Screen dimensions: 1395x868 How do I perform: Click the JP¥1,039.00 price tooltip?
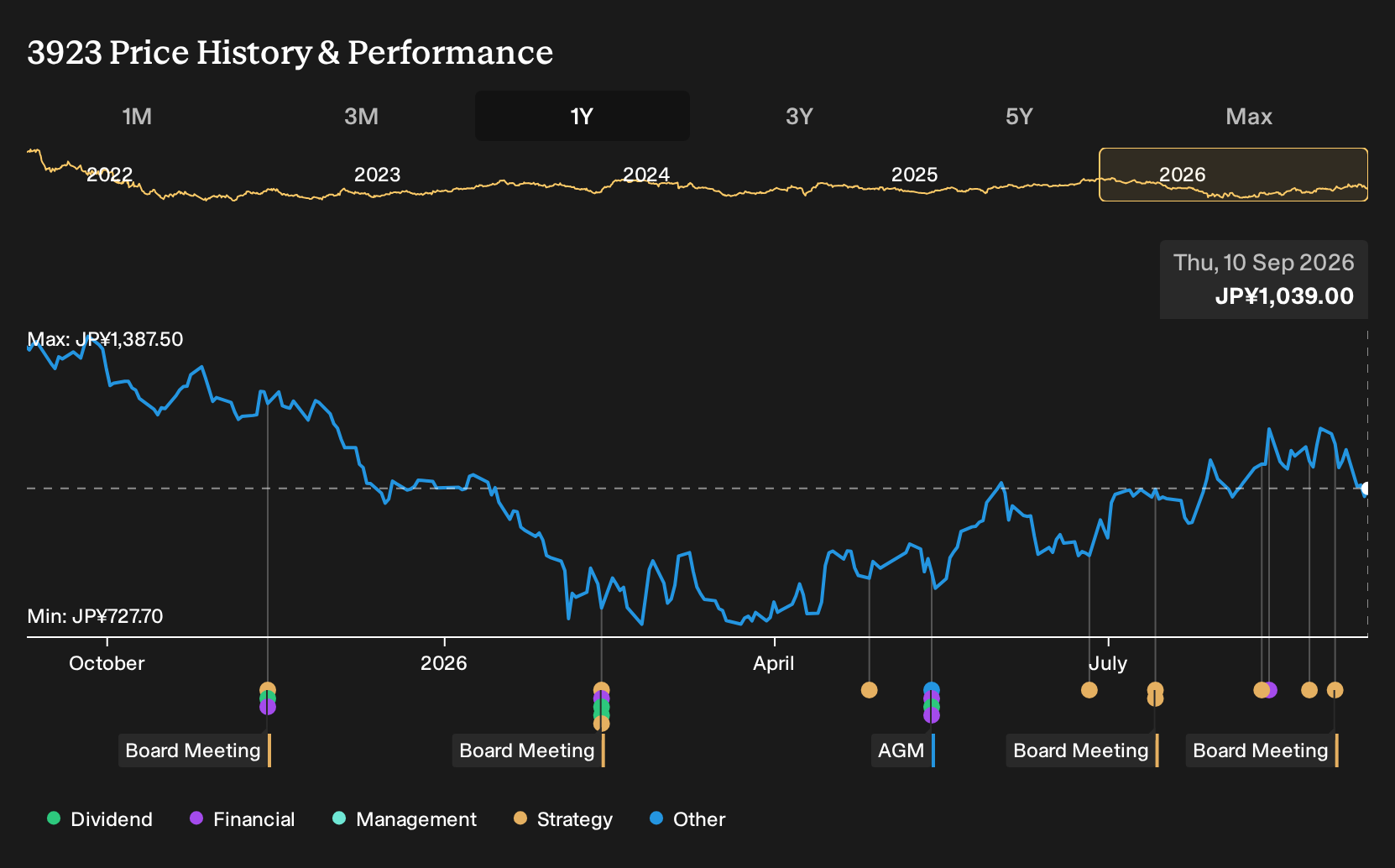(x=1264, y=280)
